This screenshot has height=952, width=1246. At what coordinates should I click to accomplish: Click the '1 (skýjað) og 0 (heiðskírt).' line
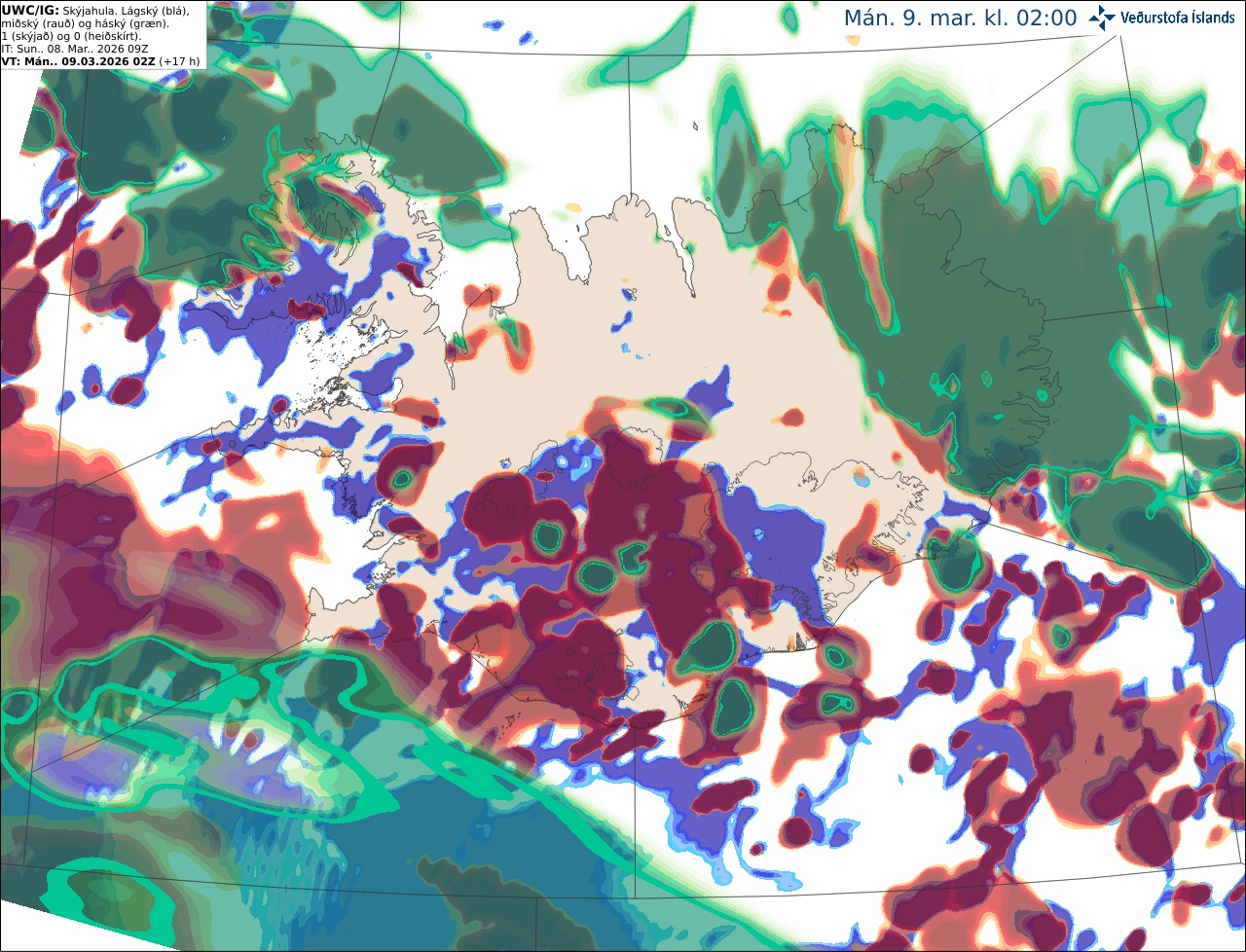point(71,36)
